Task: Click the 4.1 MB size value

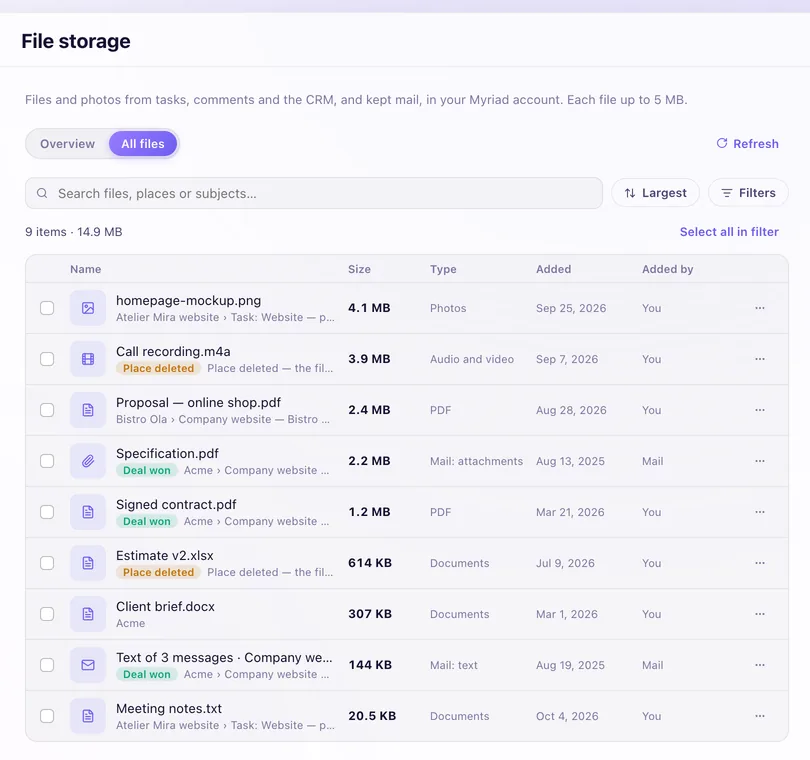Action: coord(369,308)
